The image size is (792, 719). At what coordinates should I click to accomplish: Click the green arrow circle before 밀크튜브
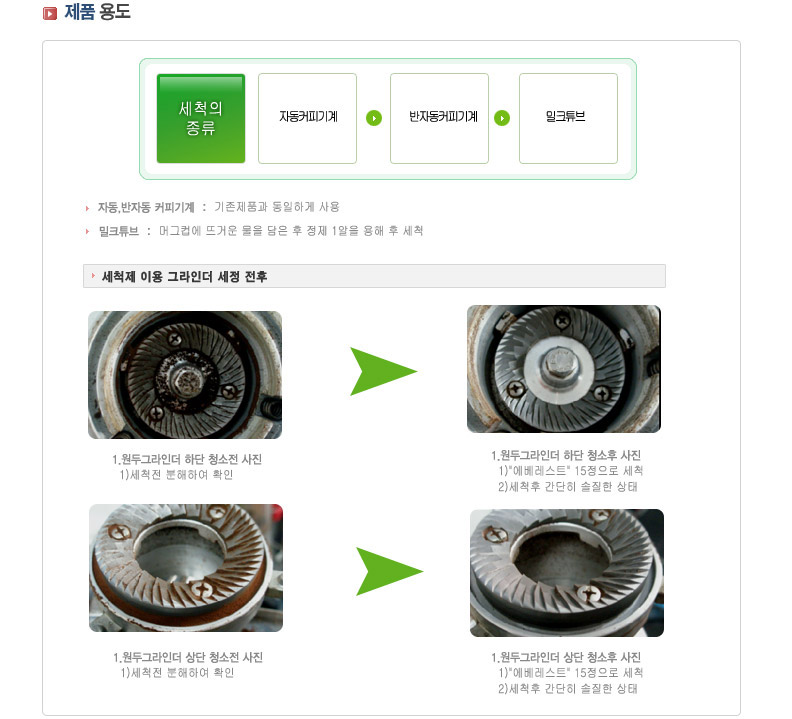[502, 118]
